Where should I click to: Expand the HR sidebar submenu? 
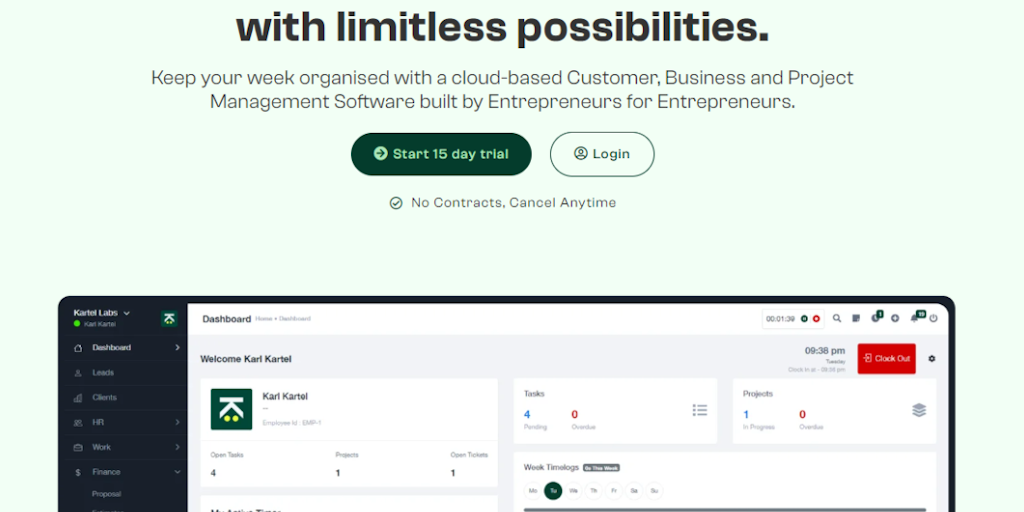click(177, 423)
